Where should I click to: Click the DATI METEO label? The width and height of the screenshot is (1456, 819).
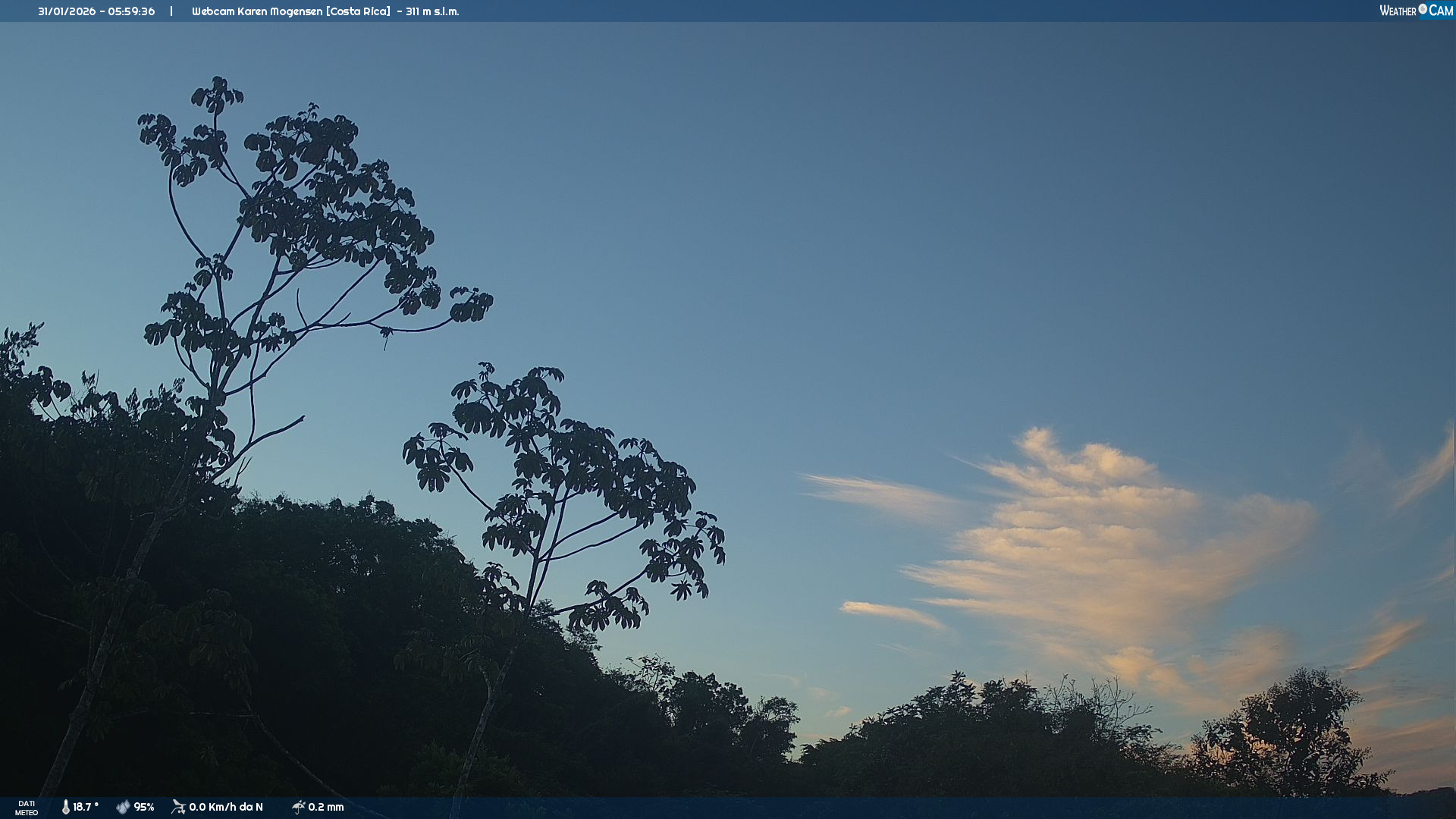(27, 808)
